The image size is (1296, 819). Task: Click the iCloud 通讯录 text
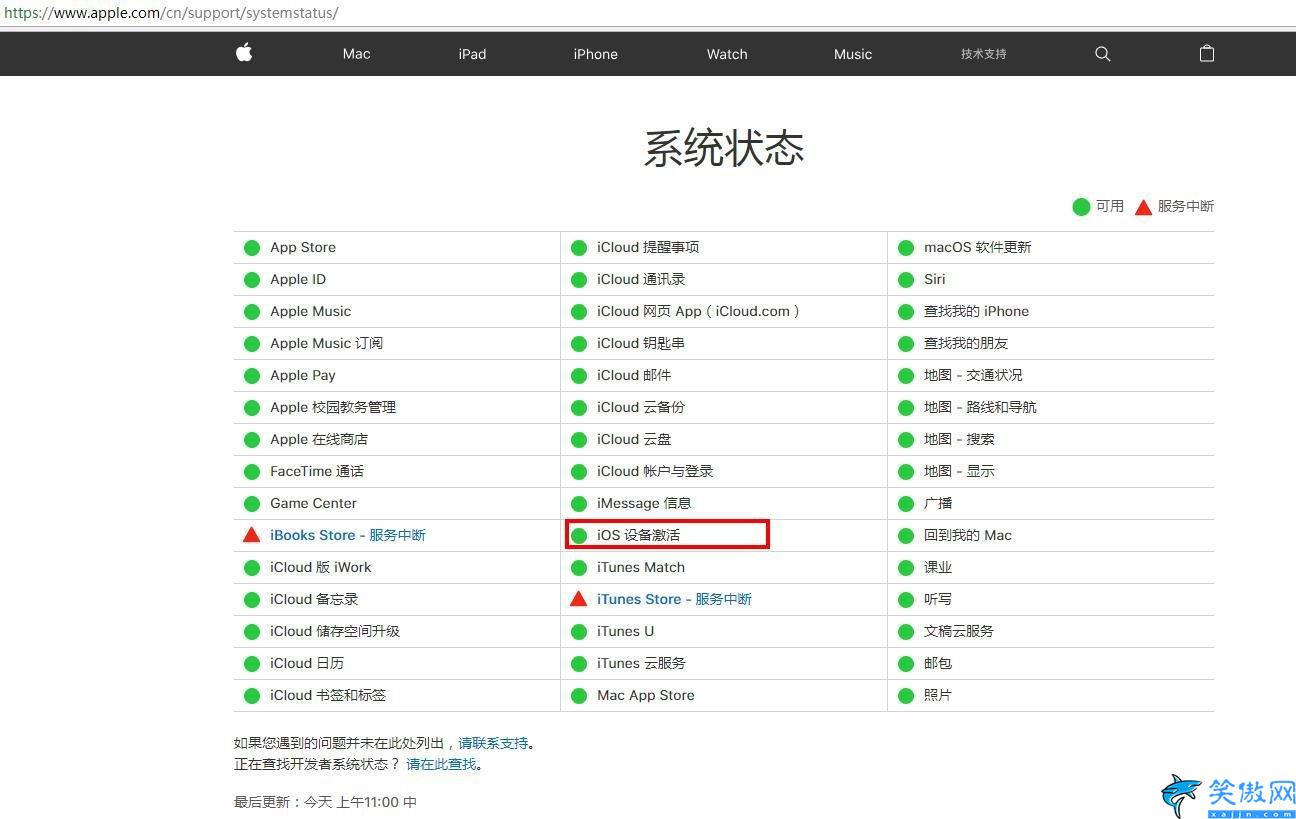tap(641, 279)
